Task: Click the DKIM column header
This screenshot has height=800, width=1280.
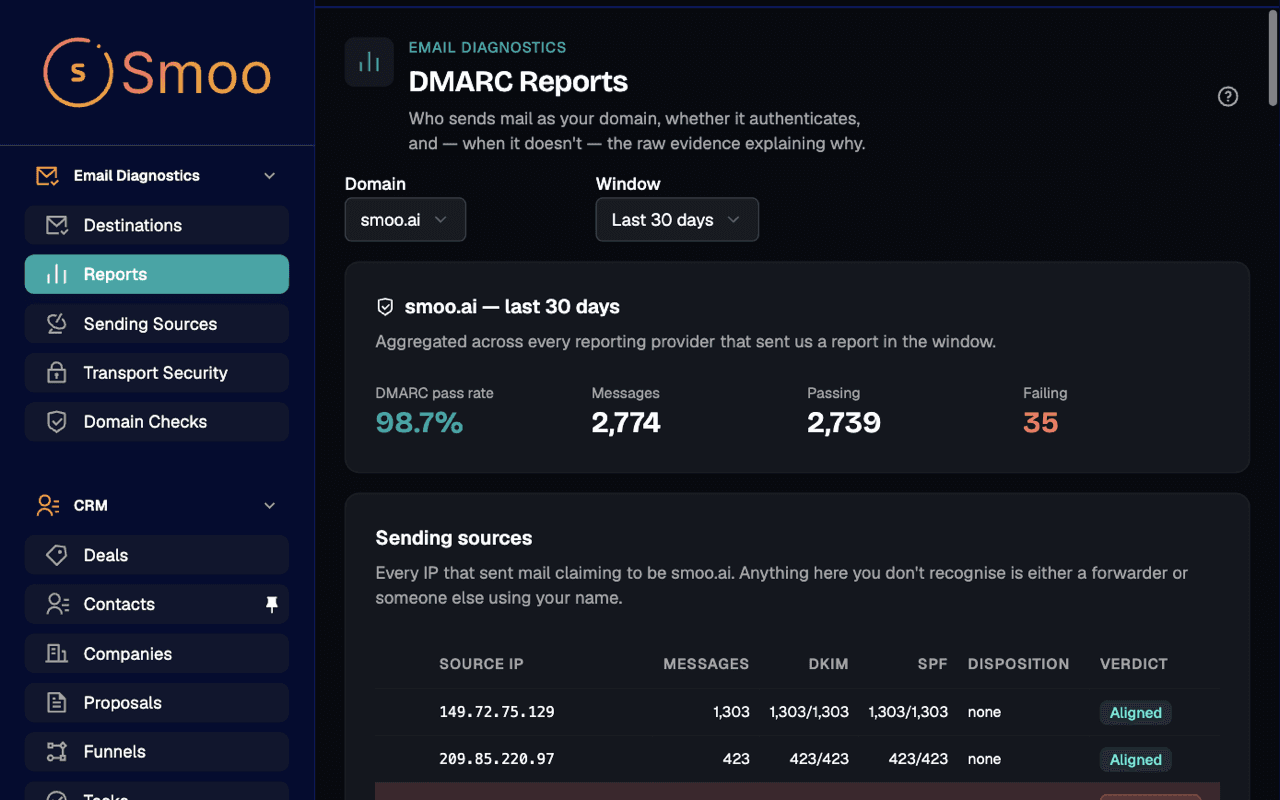Action: pyautogui.click(x=828, y=664)
